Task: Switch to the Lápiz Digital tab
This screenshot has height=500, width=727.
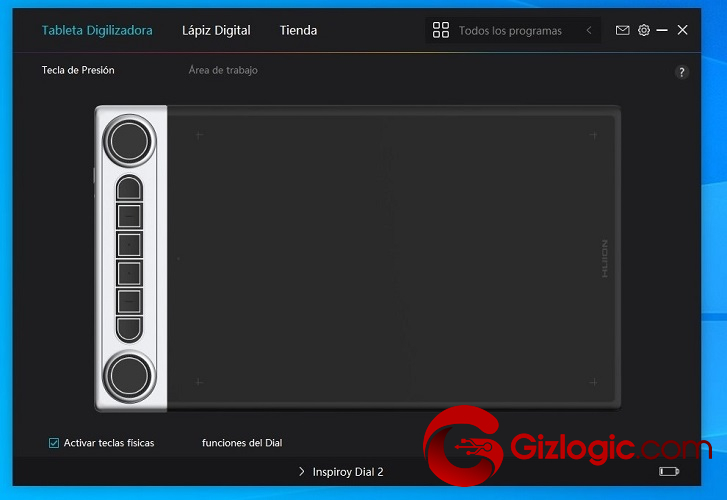Action: 216,31
